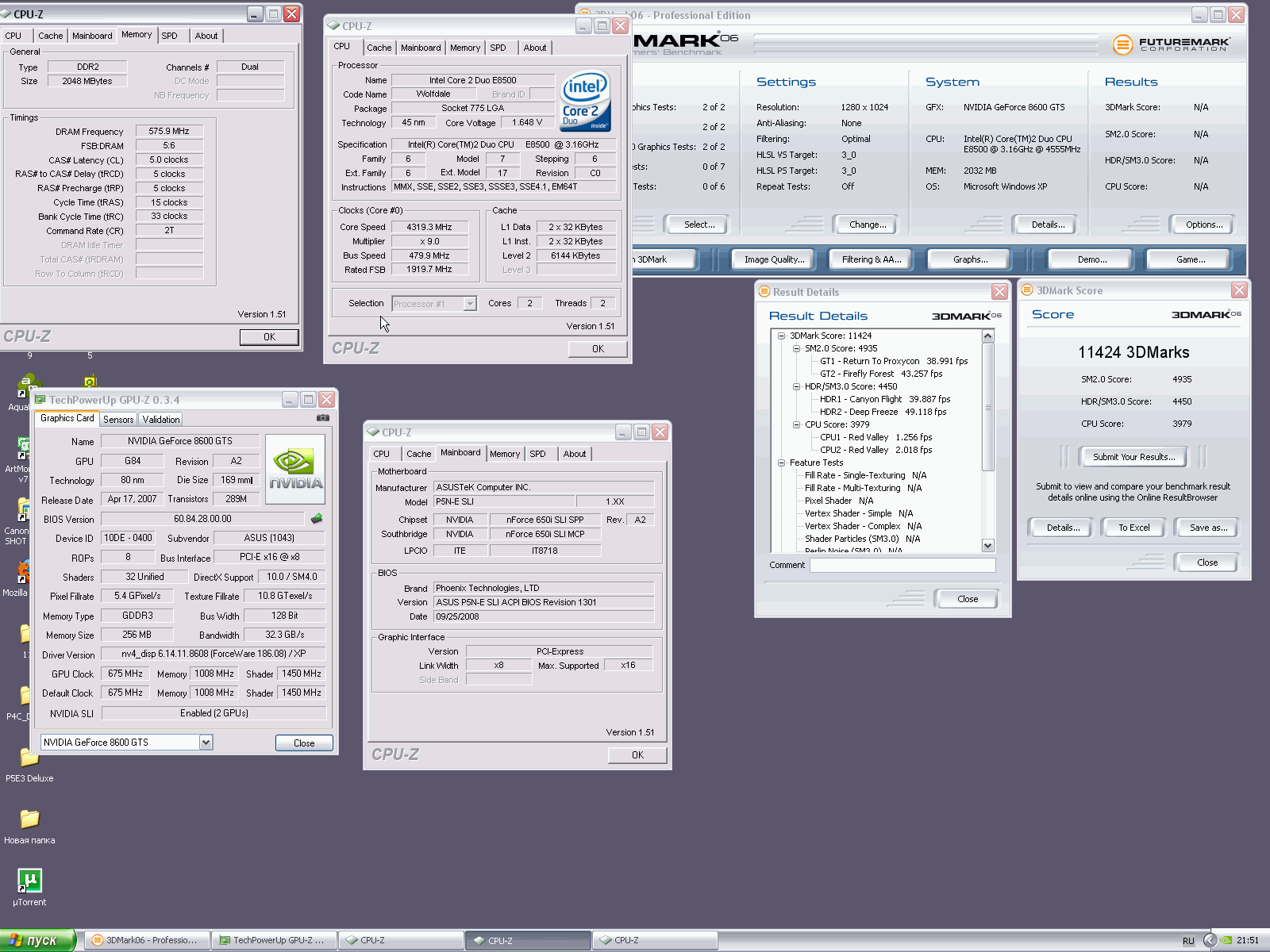The image size is (1270, 952).
Task: Open About tab in the Mainboard CPU-Z window
Action: 575,454
